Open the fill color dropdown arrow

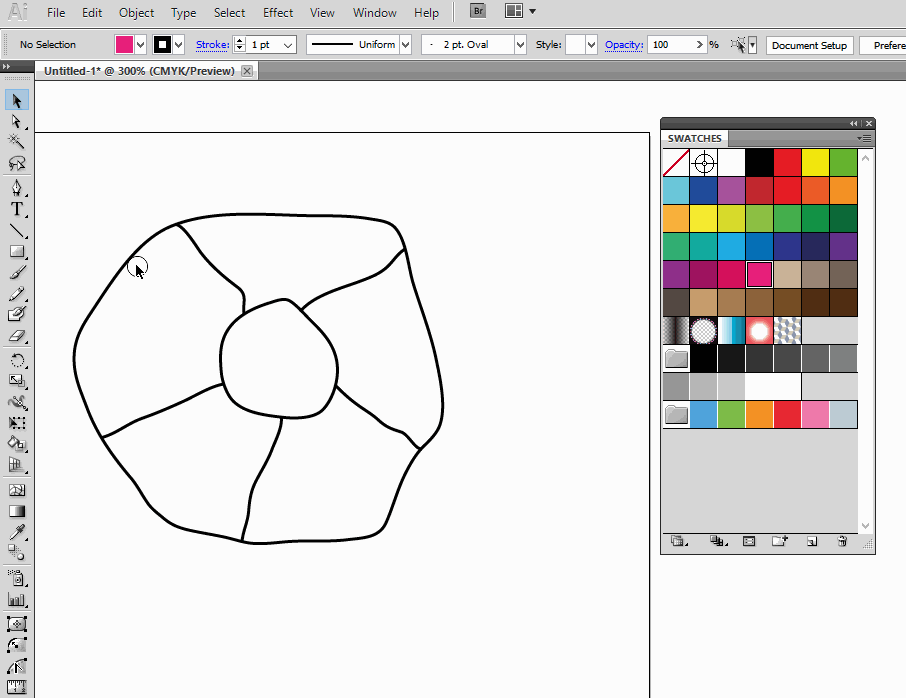[140, 45]
